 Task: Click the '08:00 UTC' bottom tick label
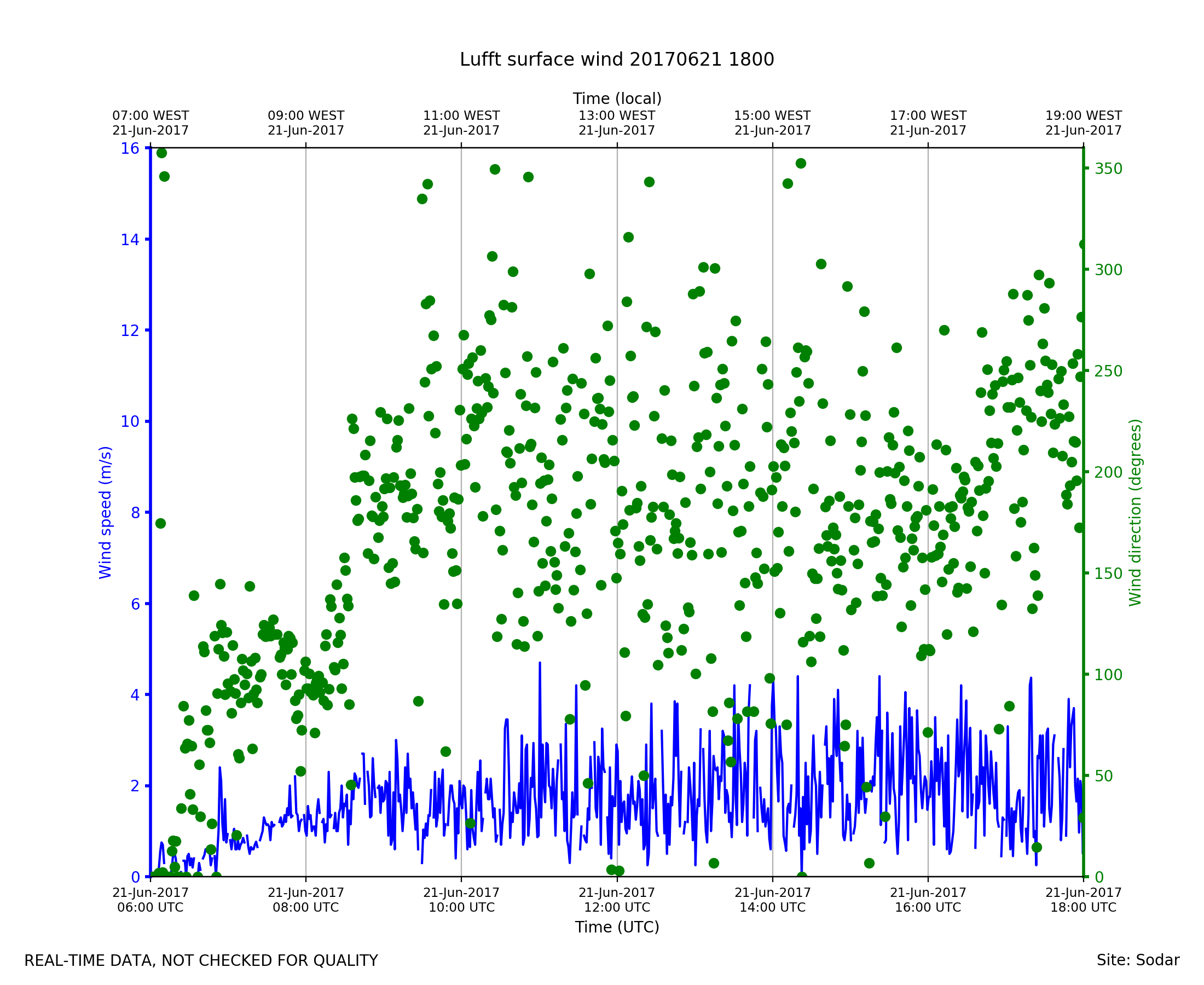click(306, 907)
